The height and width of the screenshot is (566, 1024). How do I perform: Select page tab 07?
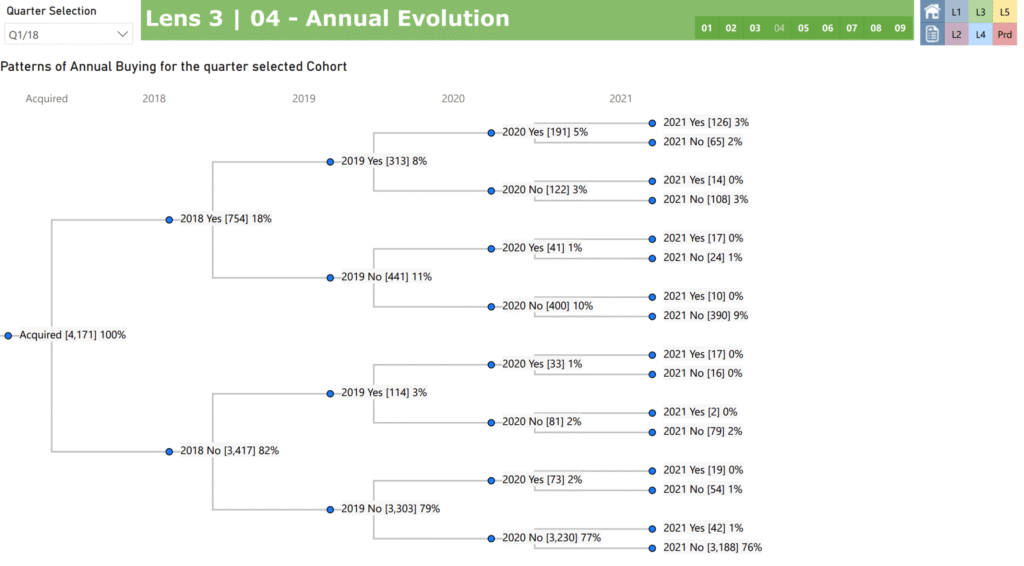[852, 28]
